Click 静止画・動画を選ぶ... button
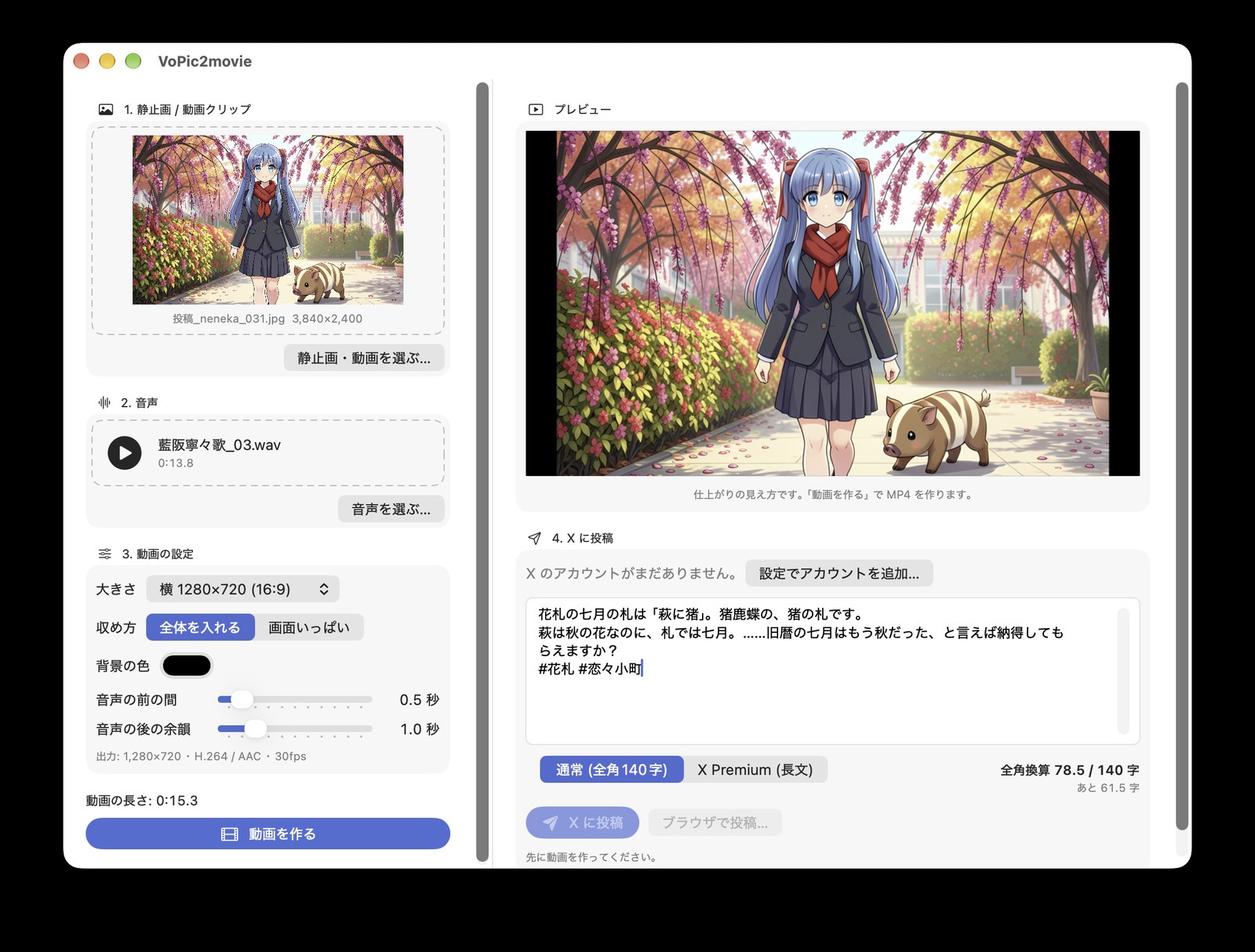The width and height of the screenshot is (1255, 952). [364, 358]
